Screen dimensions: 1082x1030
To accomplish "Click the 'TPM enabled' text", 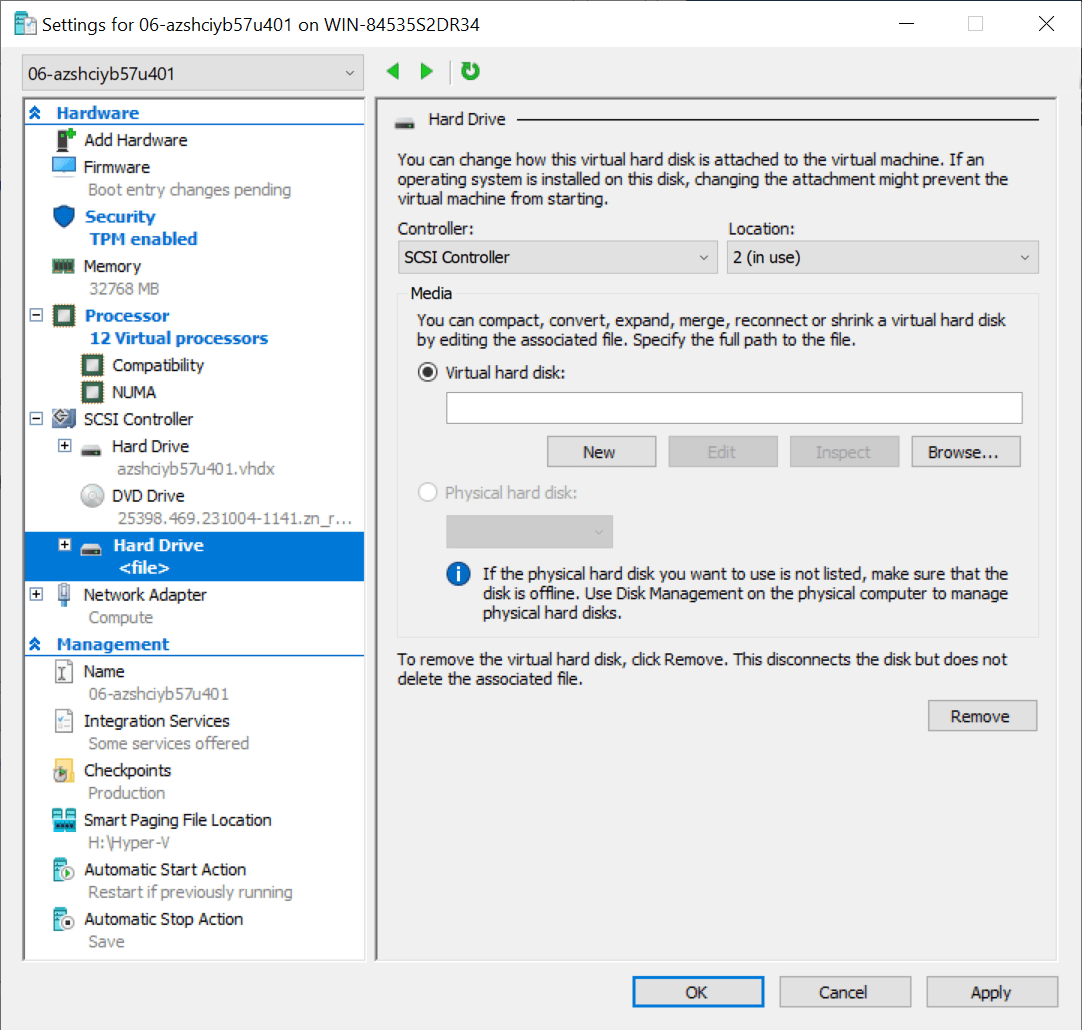I will click(144, 239).
